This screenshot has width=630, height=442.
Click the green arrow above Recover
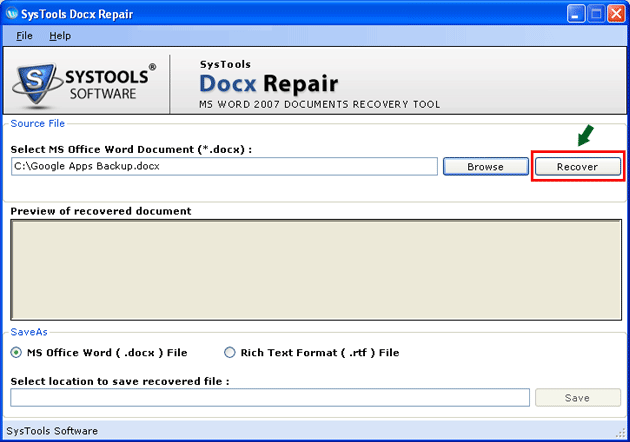click(x=586, y=133)
